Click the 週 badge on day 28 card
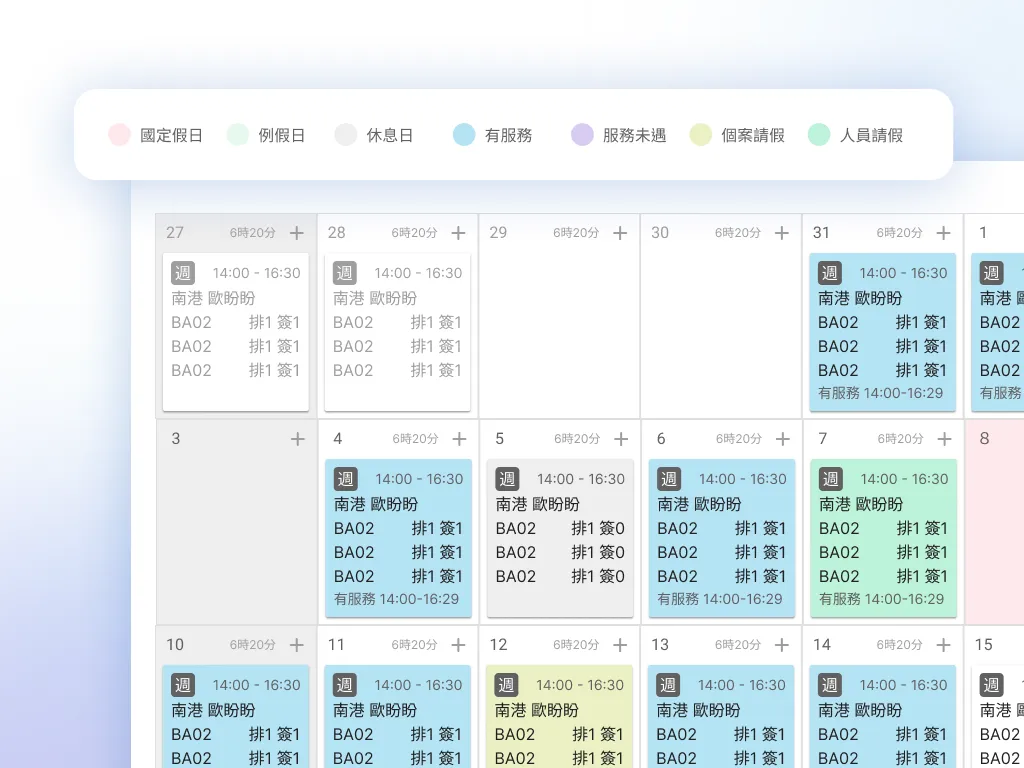 point(345,273)
